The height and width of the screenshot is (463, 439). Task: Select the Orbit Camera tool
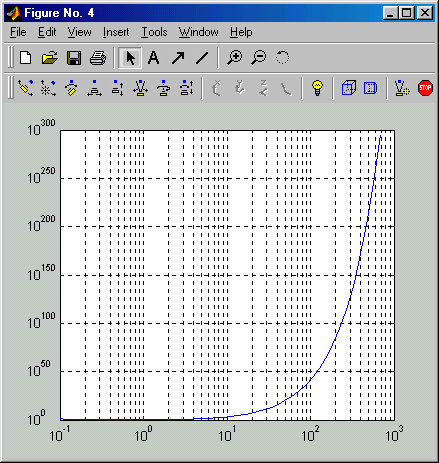coord(25,88)
